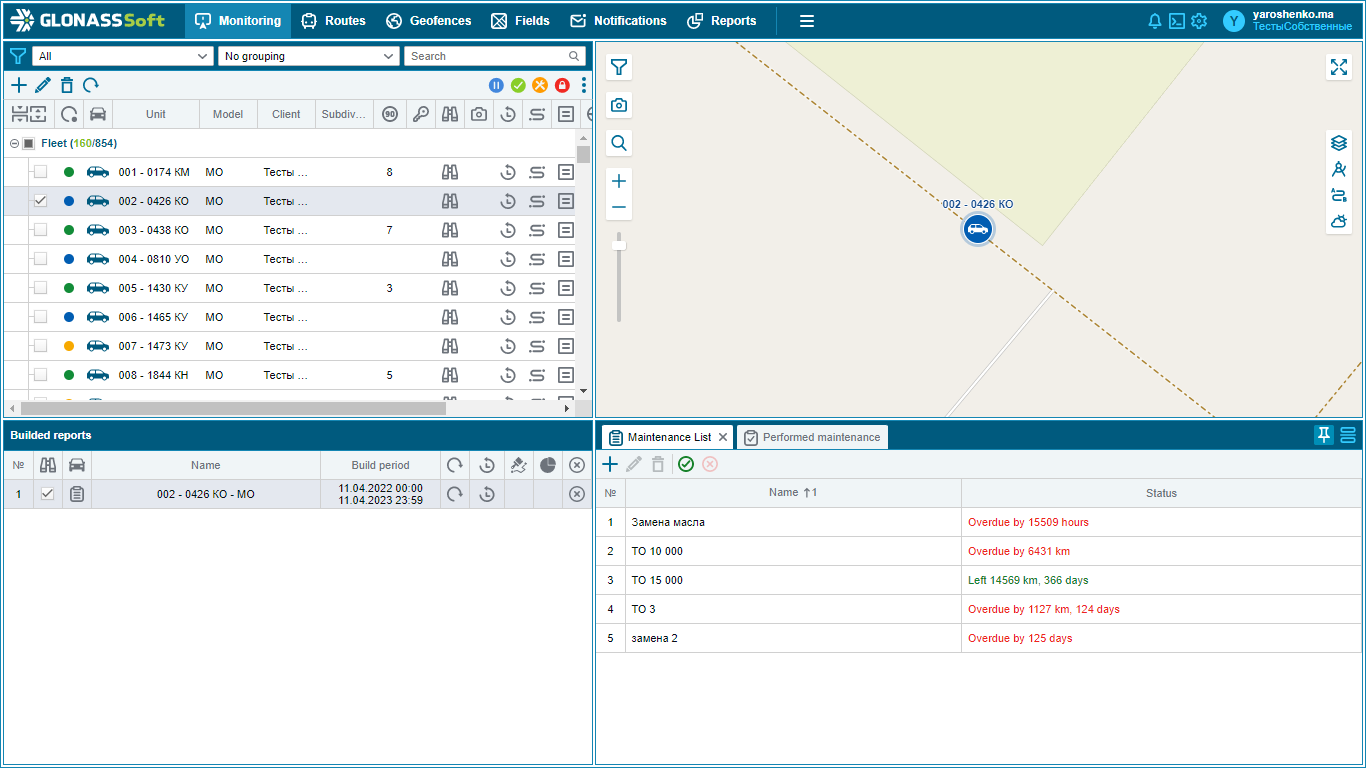This screenshot has height=768, width=1366.
Task: Zoom out on map with minus
Action: [x=619, y=208]
